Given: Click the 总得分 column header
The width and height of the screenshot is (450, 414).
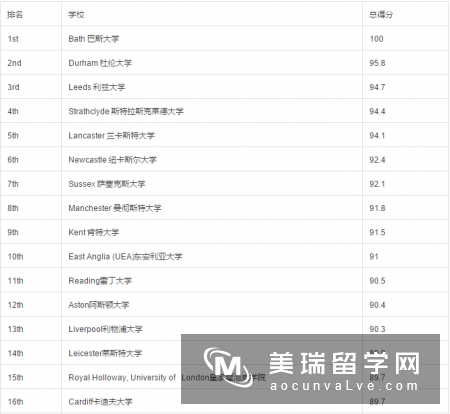Looking at the screenshot, I should (x=405, y=14).
